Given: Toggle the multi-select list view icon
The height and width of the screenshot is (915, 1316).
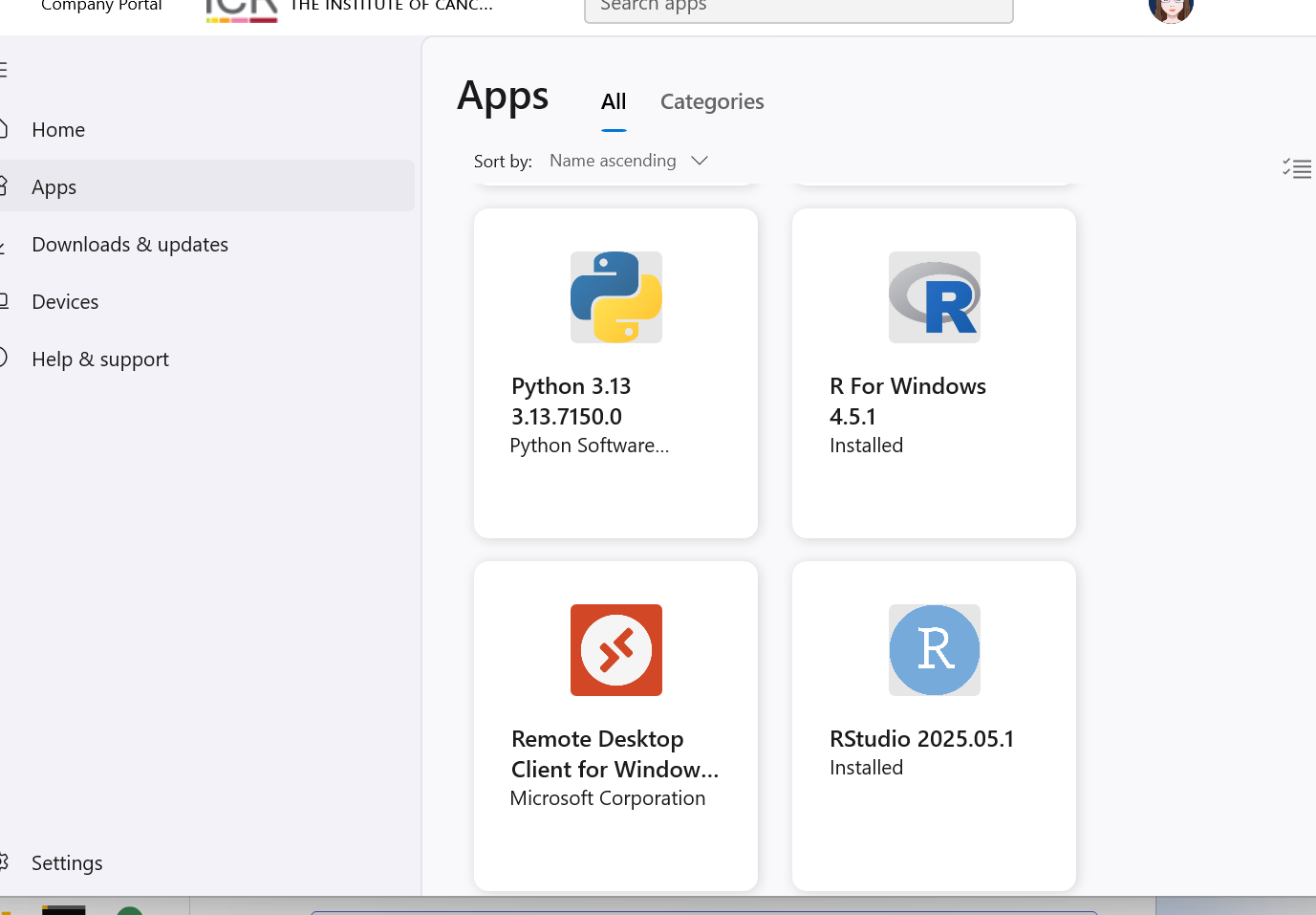Looking at the screenshot, I should [1297, 169].
